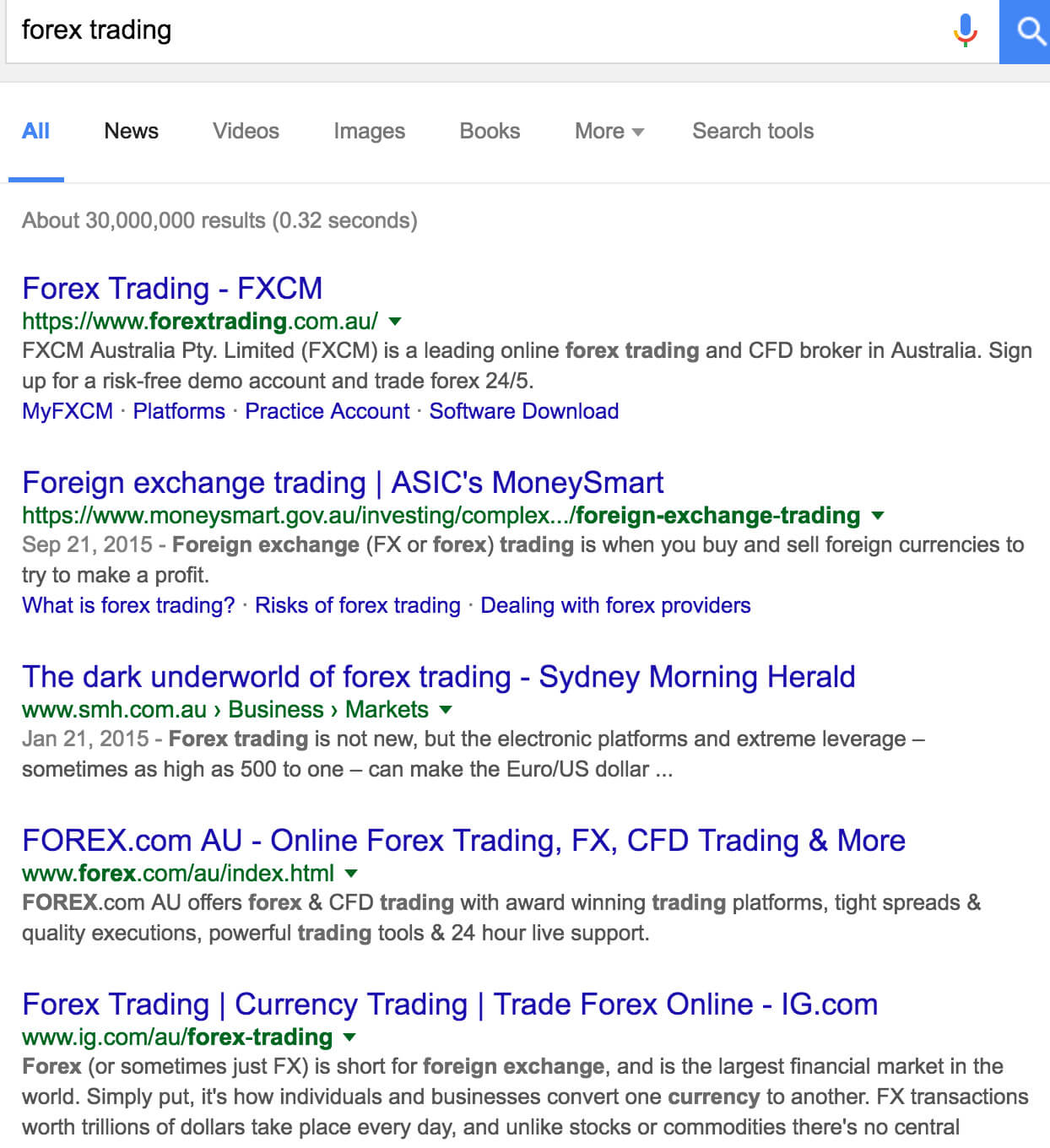This screenshot has height=1148, width=1050.
Task: Click the 'About 30,000,000 results' stats text
Action: pos(219,220)
